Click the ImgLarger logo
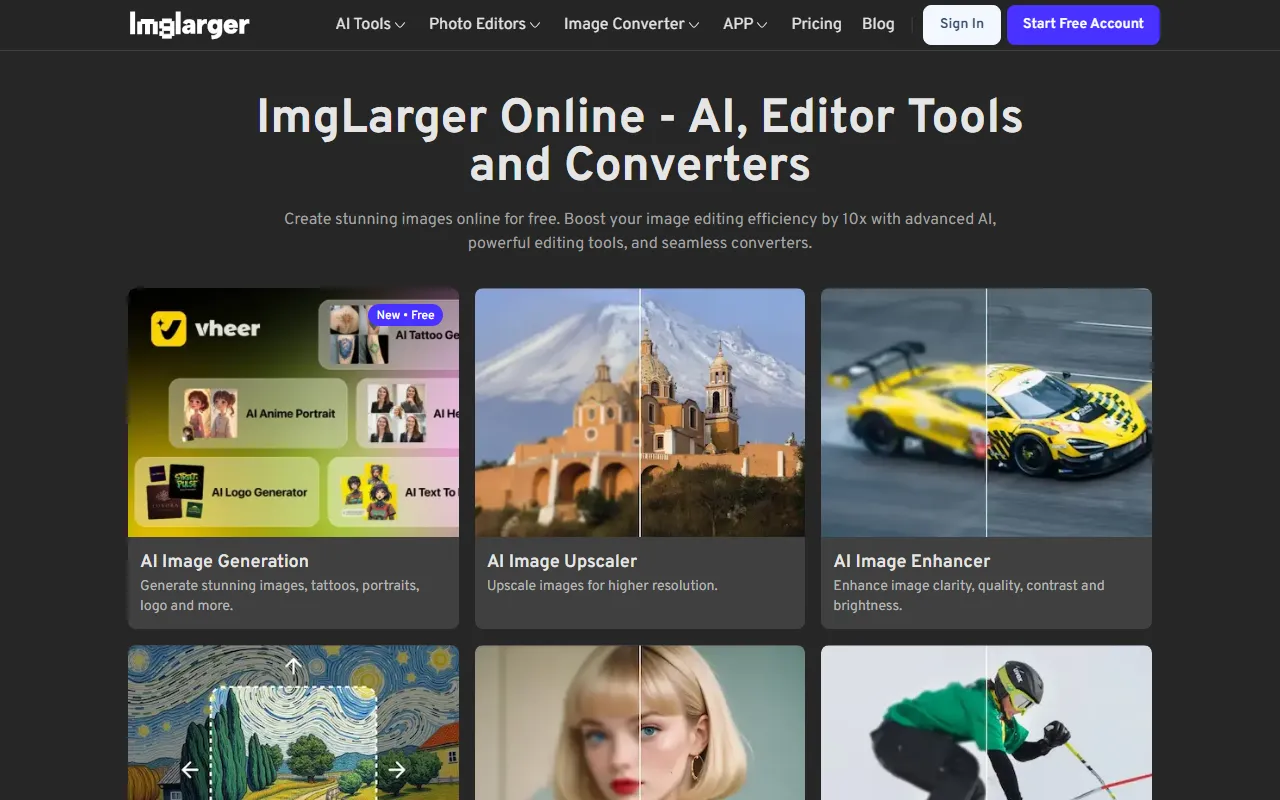Image resolution: width=1280 pixels, height=800 pixels. 189,25
